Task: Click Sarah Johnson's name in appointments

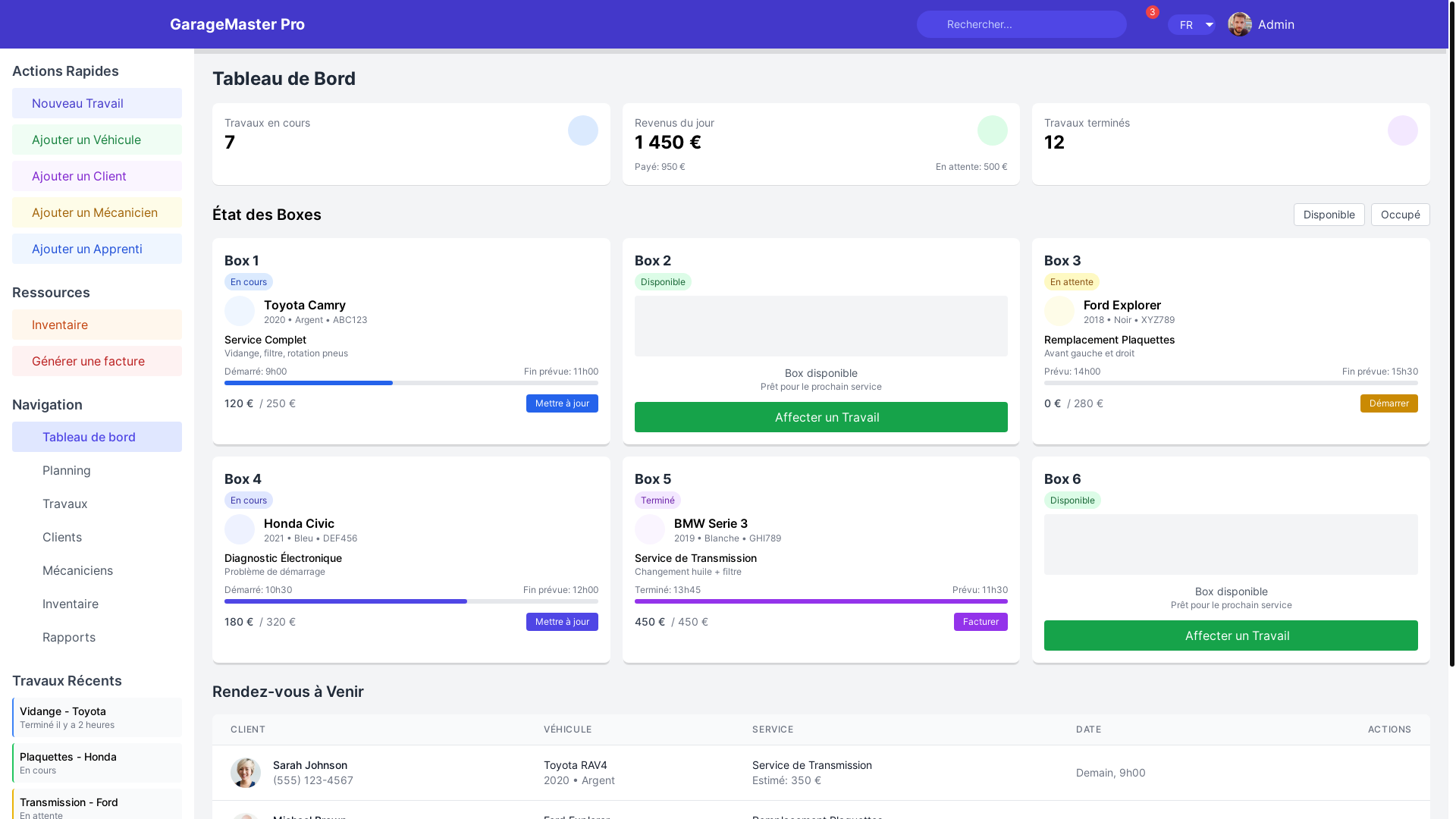Action: (x=310, y=765)
